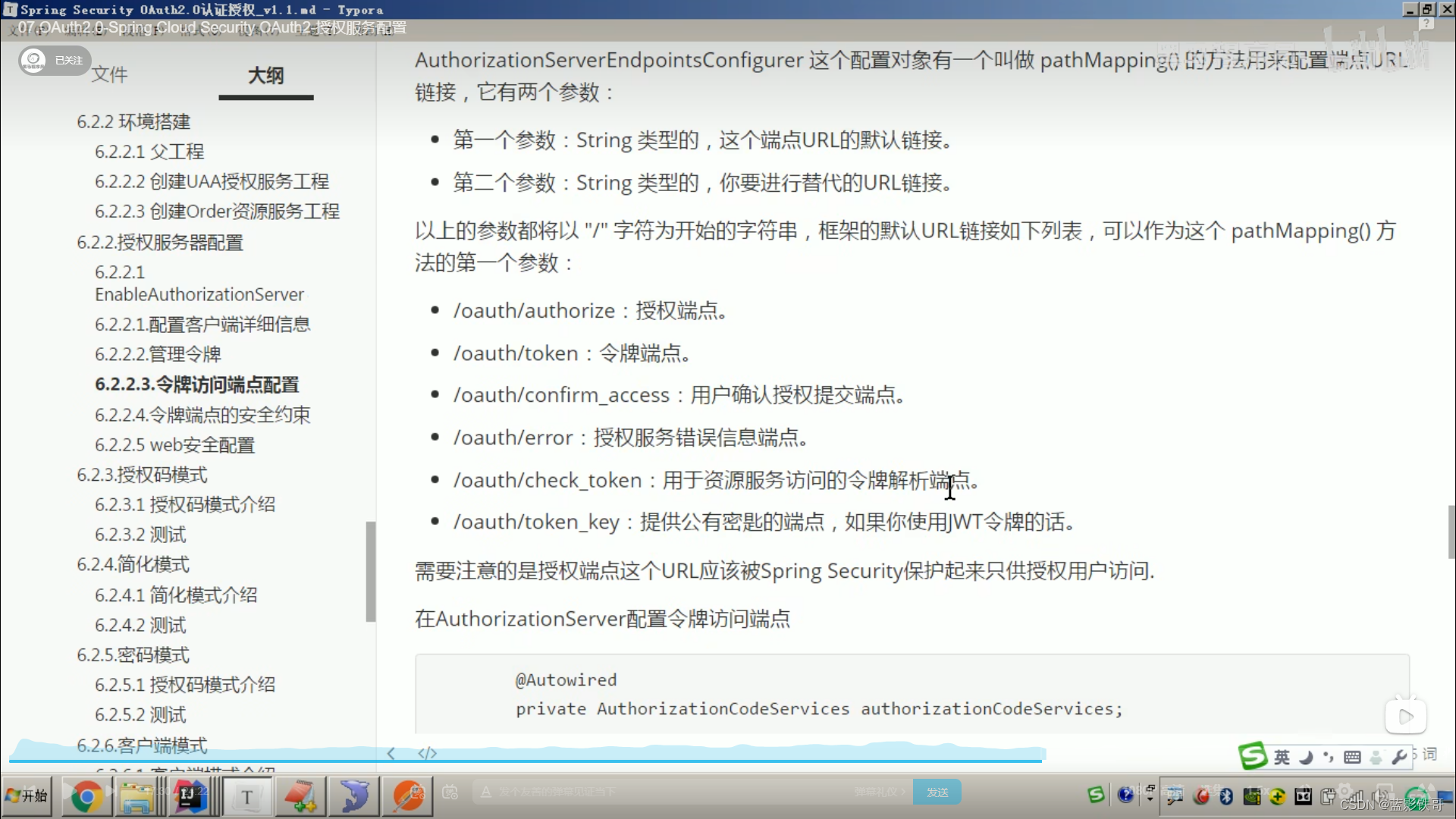Click the red circular tray icon
Viewport: 1456px width, 819px height.
1201,796
